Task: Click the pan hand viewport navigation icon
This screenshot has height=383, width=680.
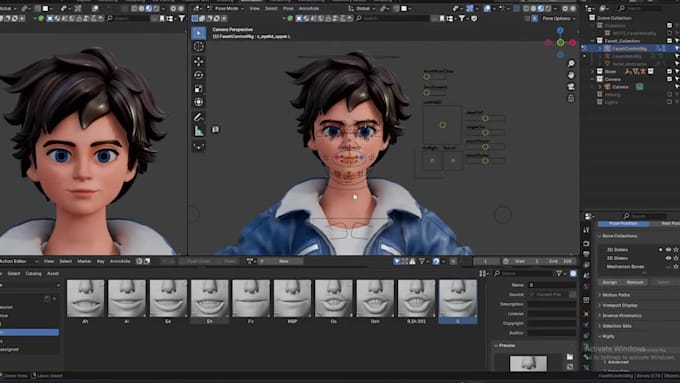Action: [571, 75]
